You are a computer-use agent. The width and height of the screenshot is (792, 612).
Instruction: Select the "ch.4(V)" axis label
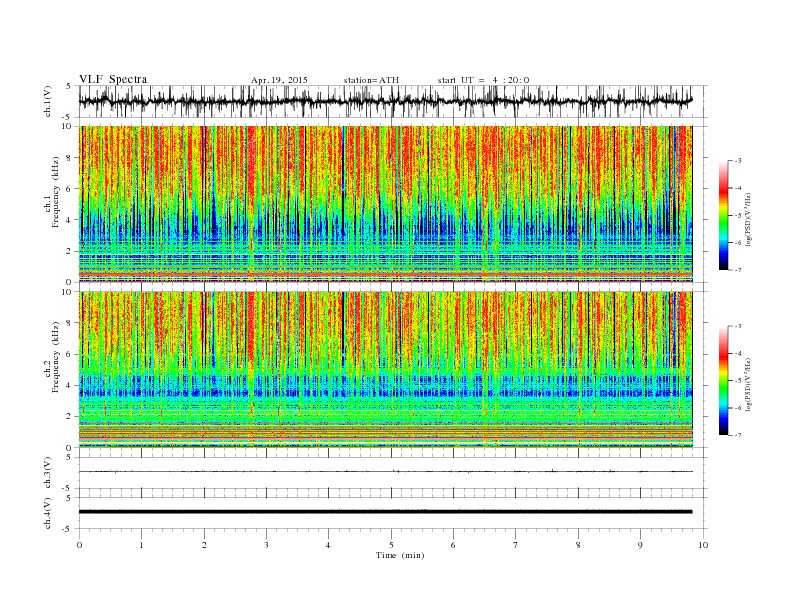click(x=48, y=513)
